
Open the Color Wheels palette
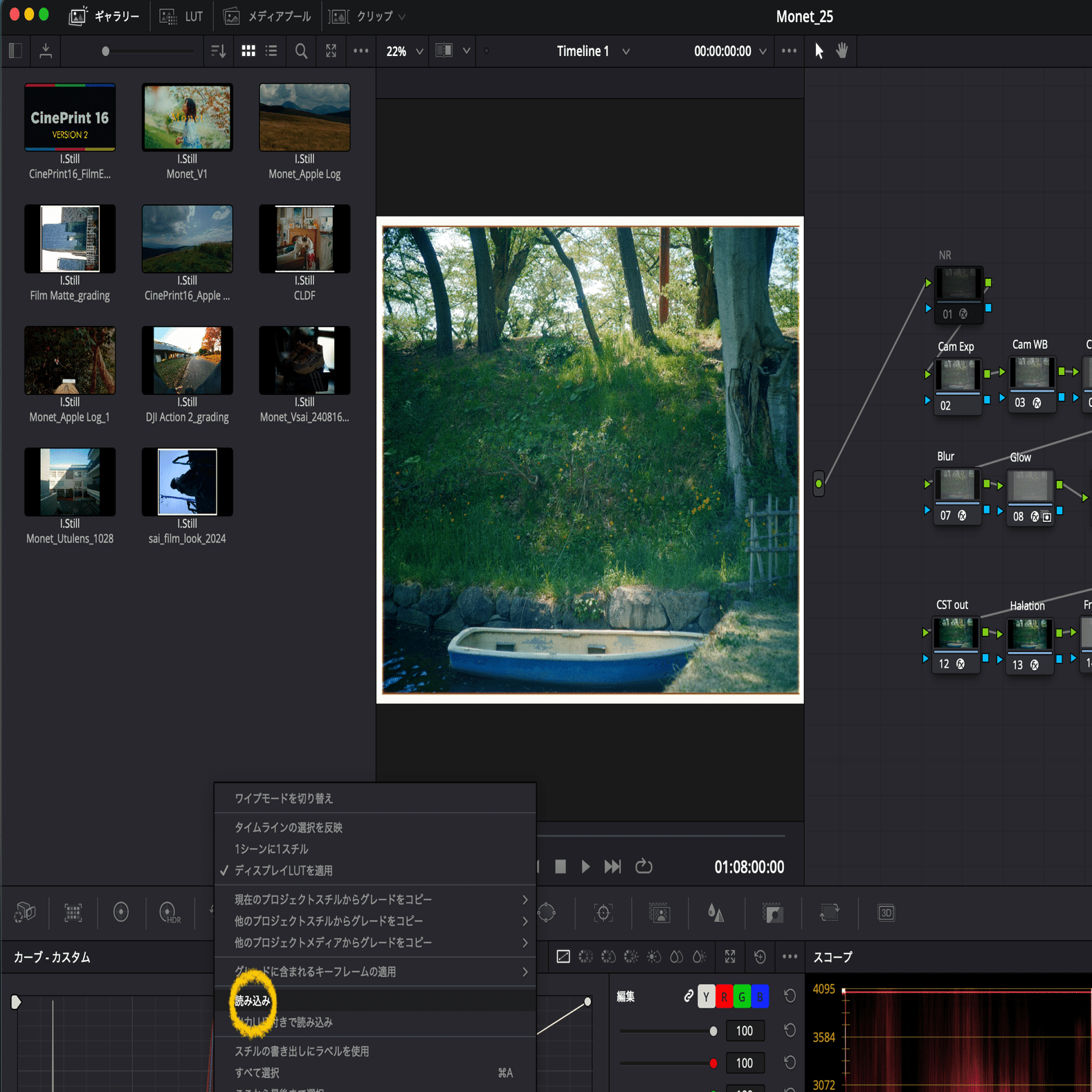point(121,913)
